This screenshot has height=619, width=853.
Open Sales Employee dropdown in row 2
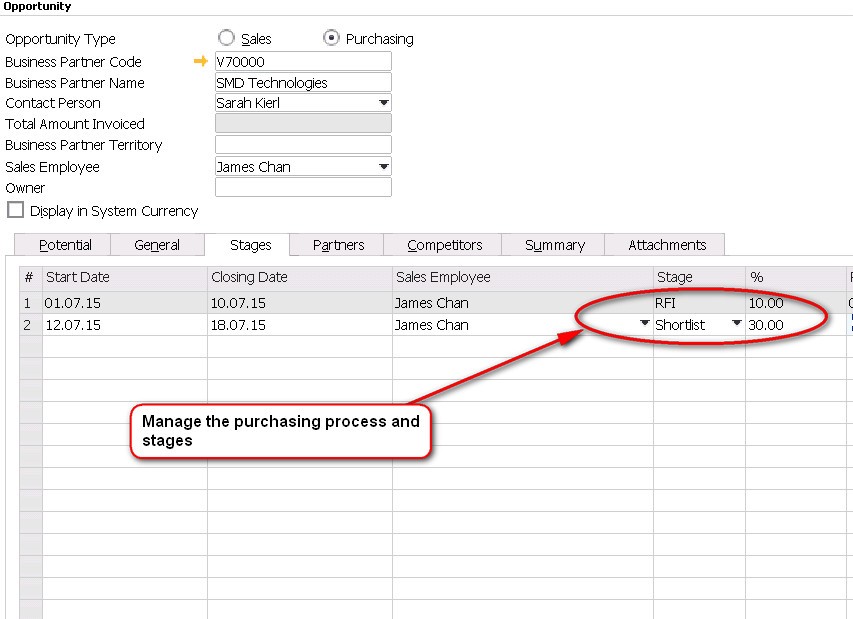coord(644,324)
